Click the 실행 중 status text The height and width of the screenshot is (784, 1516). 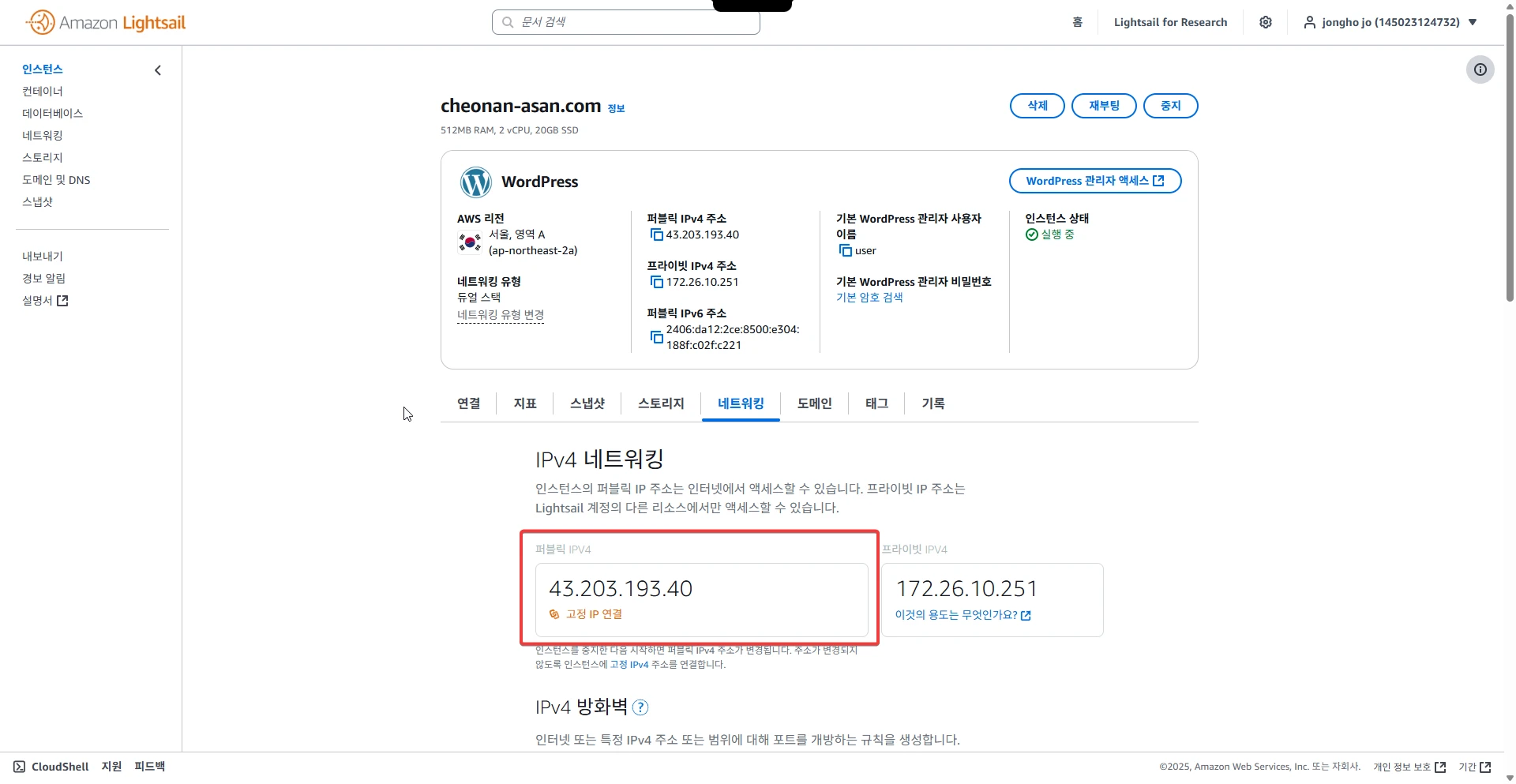point(1058,234)
